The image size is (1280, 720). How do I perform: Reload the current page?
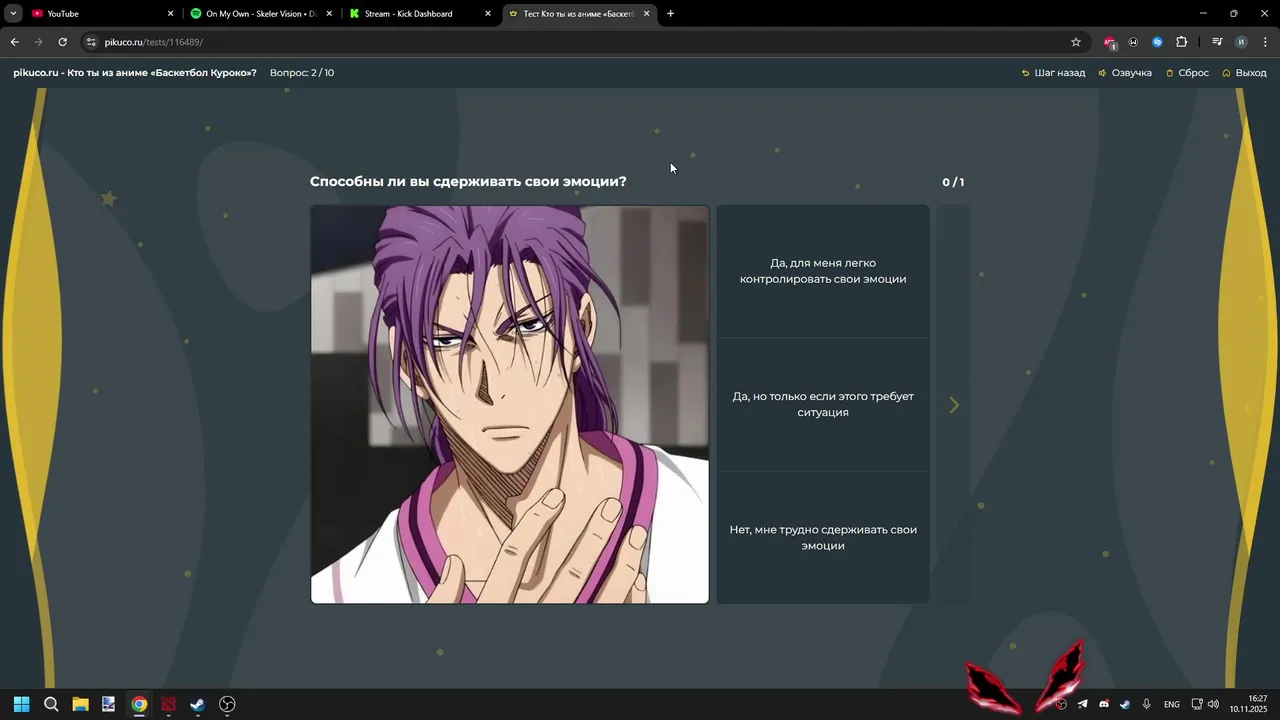click(x=62, y=42)
